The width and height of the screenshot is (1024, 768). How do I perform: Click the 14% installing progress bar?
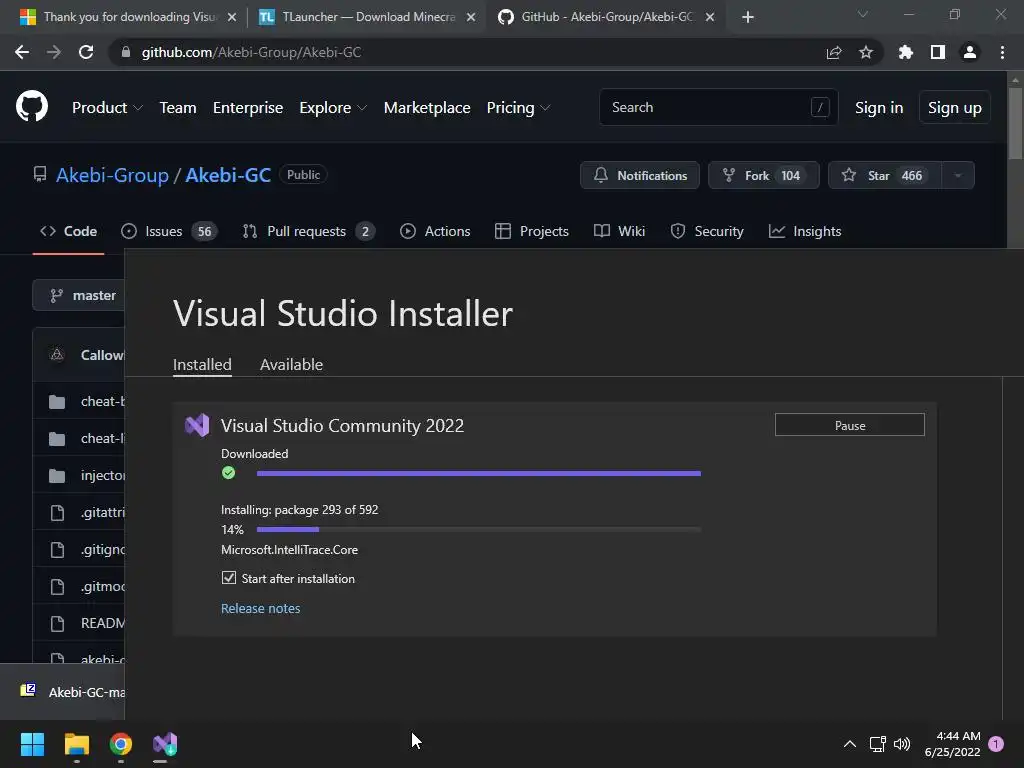tap(479, 530)
